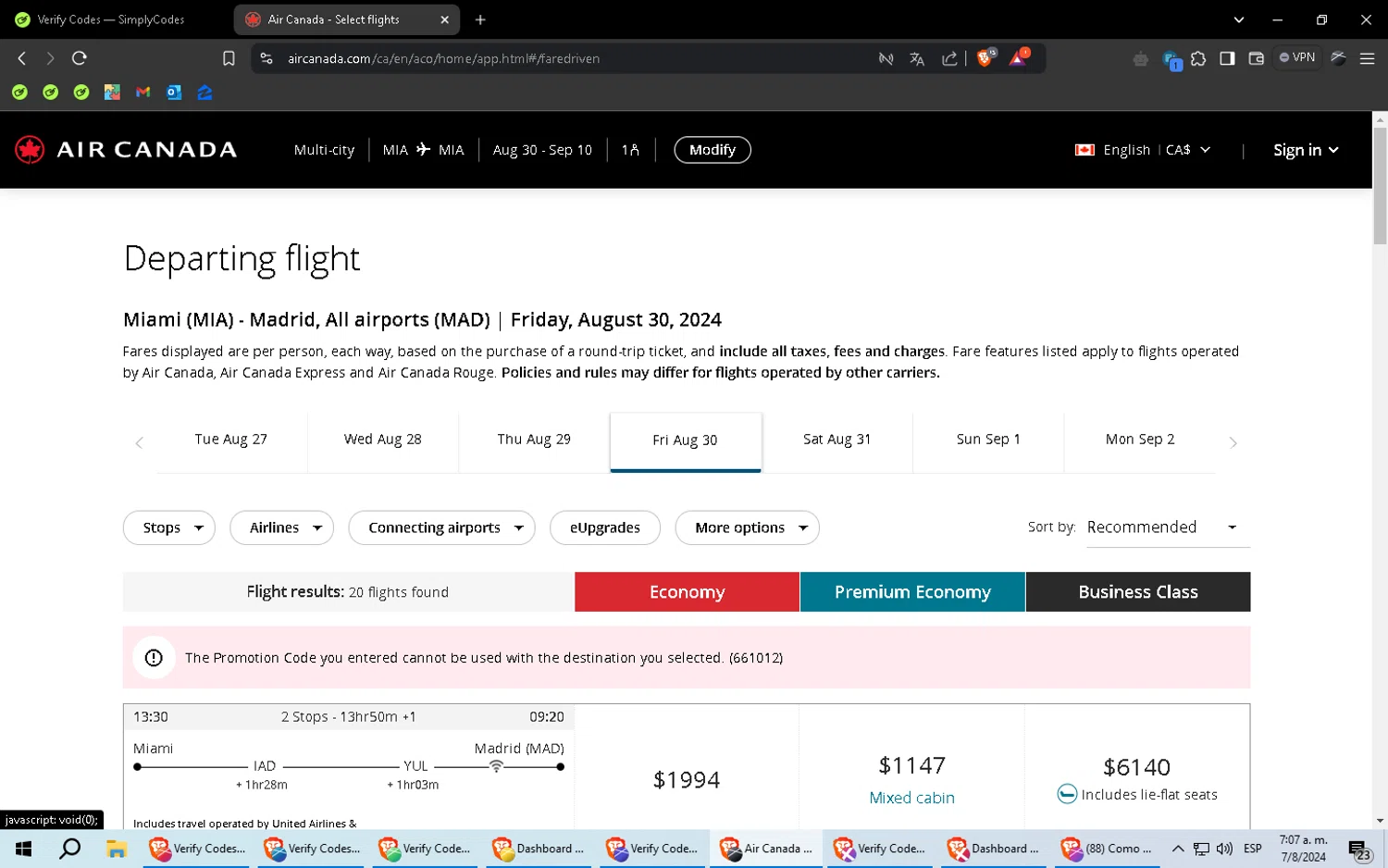
Task: Open File Explorer from taskbar
Action: [116, 849]
